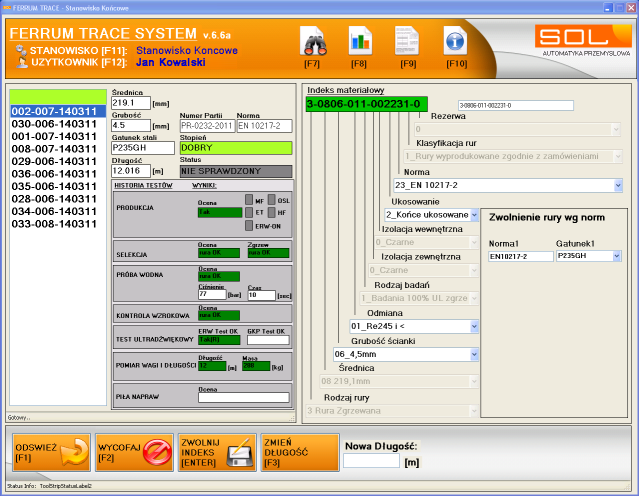The height and width of the screenshot is (496, 639).
Task: Click the Numer Partii PR-0232-2011 field
Action: (207, 126)
